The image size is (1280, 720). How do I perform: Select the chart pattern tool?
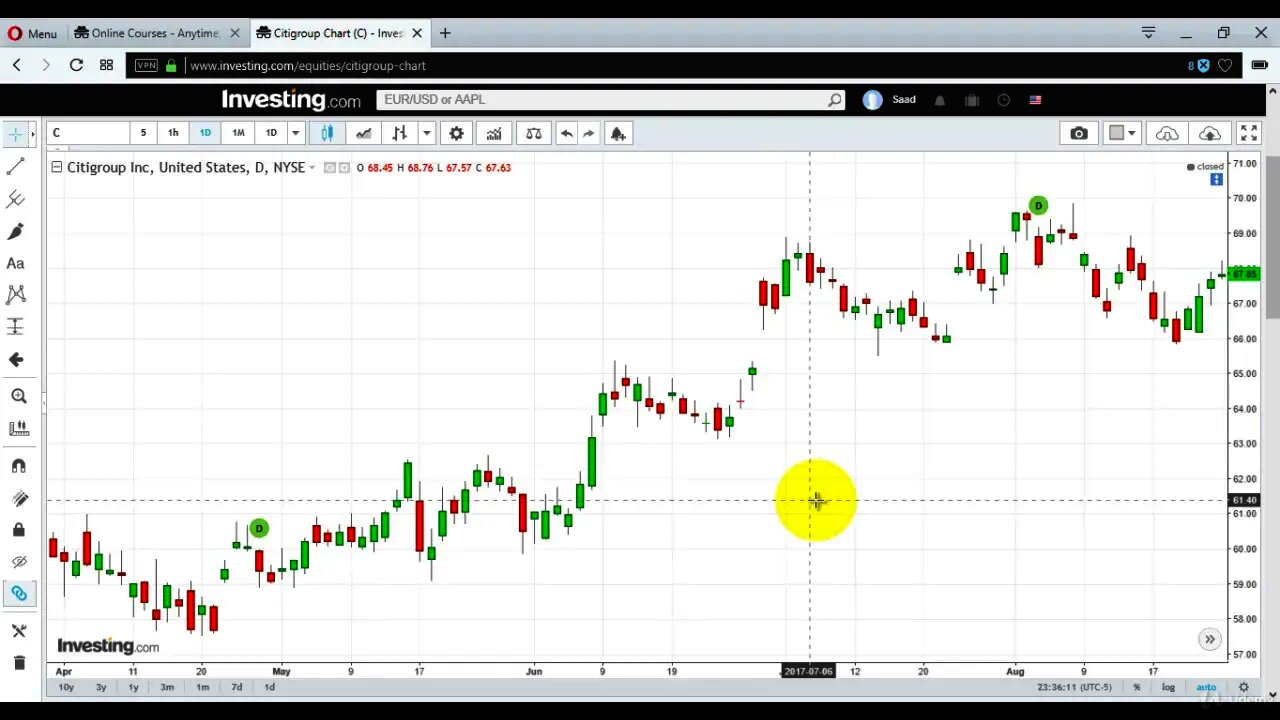(x=16, y=295)
